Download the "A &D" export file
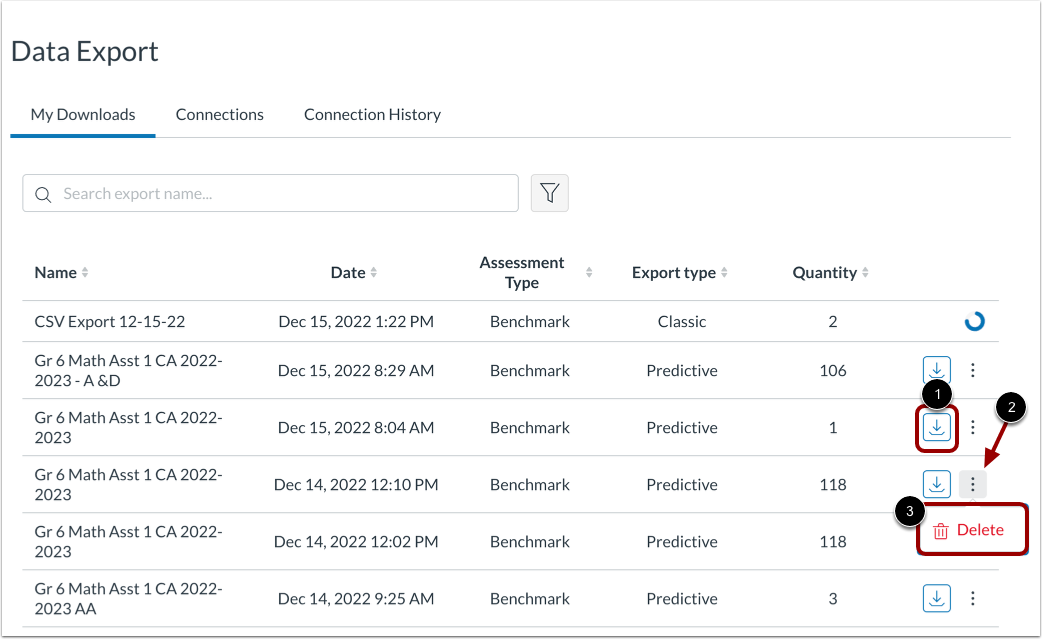This screenshot has height=639, width=1042. point(936,370)
